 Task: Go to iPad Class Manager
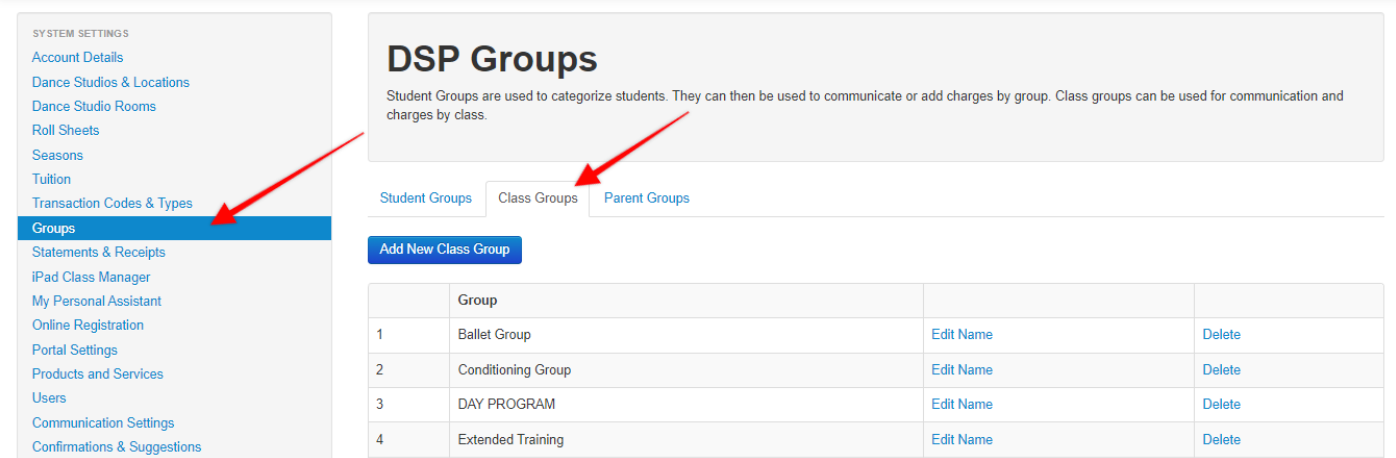[91, 277]
